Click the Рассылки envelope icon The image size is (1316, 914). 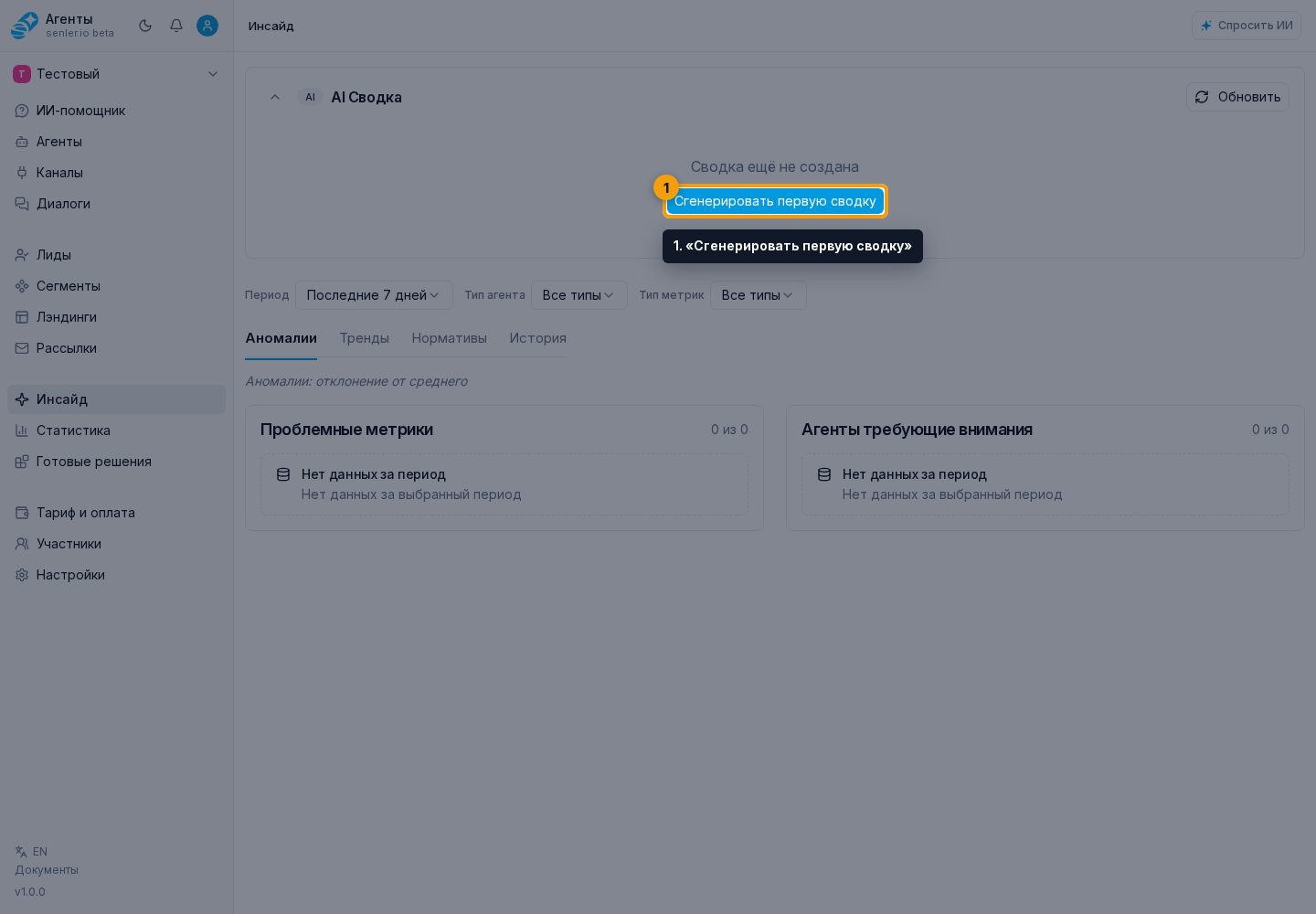click(x=22, y=348)
